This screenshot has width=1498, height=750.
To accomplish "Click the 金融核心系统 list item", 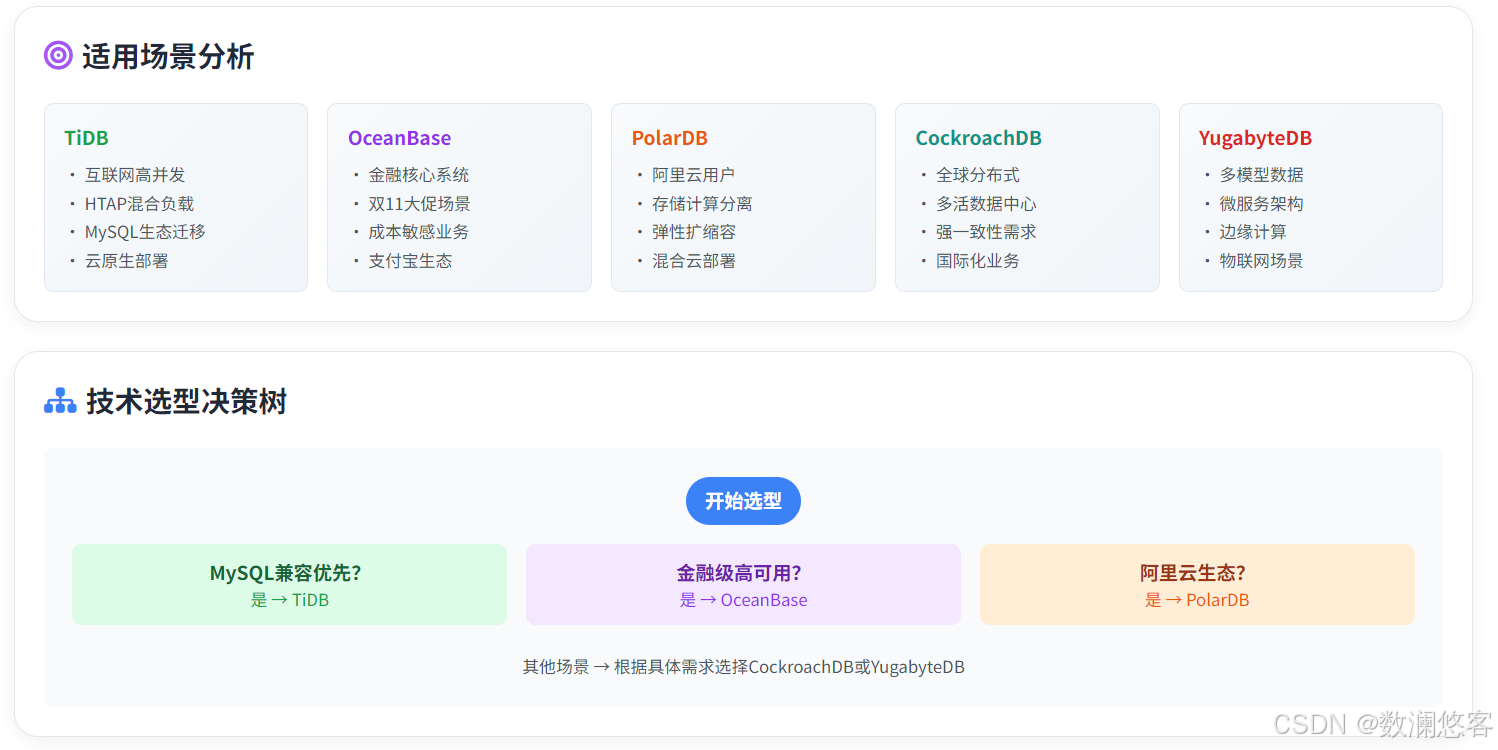I will (x=419, y=175).
